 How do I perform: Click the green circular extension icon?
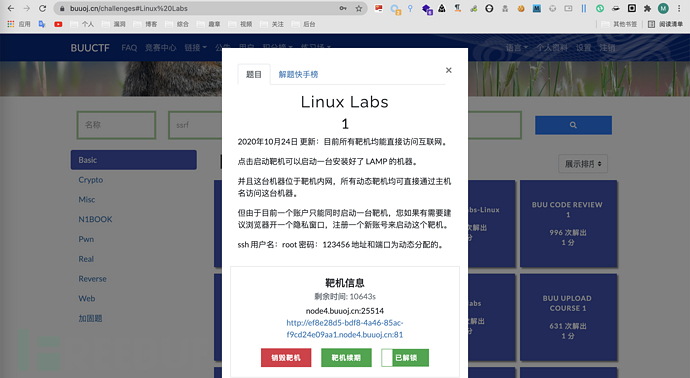(600, 8)
